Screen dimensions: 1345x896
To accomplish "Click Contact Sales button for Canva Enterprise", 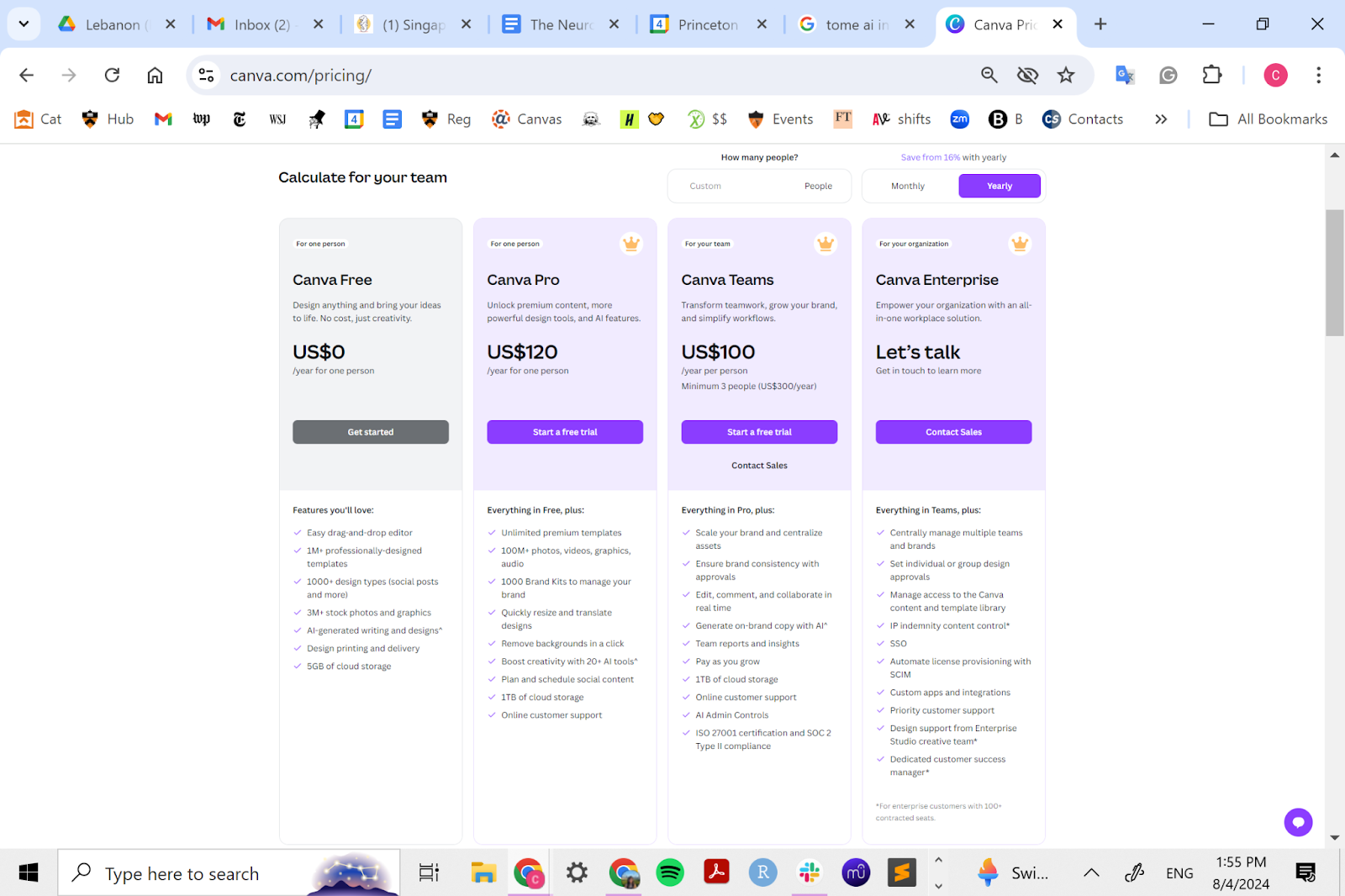I will 953,432.
